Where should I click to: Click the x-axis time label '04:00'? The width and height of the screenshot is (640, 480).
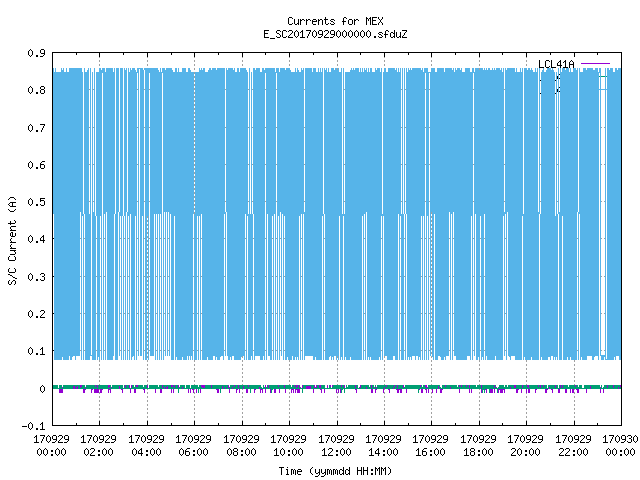click(x=146, y=452)
